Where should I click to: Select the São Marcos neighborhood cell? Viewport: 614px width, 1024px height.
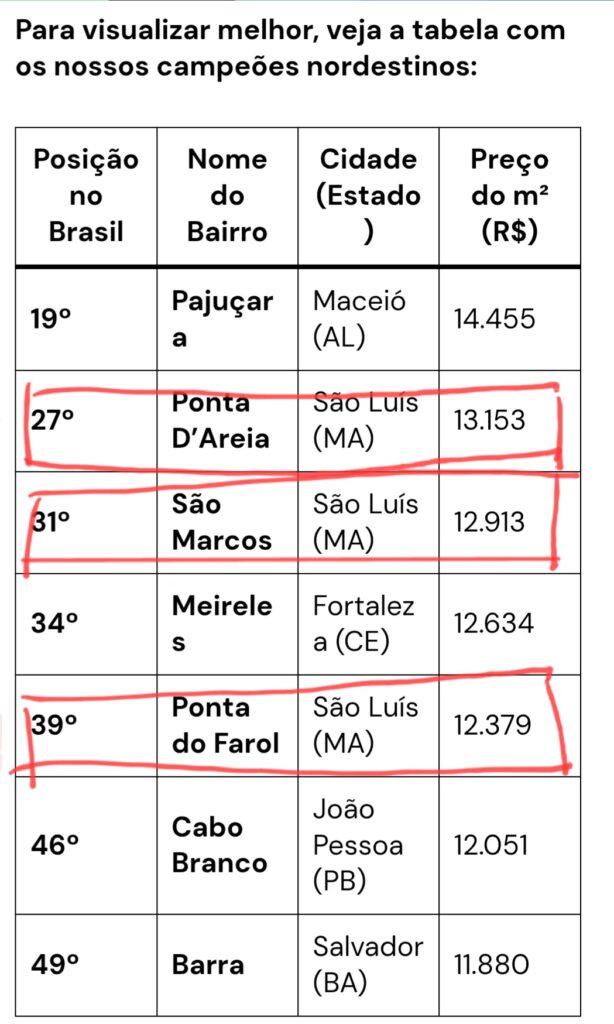coord(221,523)
